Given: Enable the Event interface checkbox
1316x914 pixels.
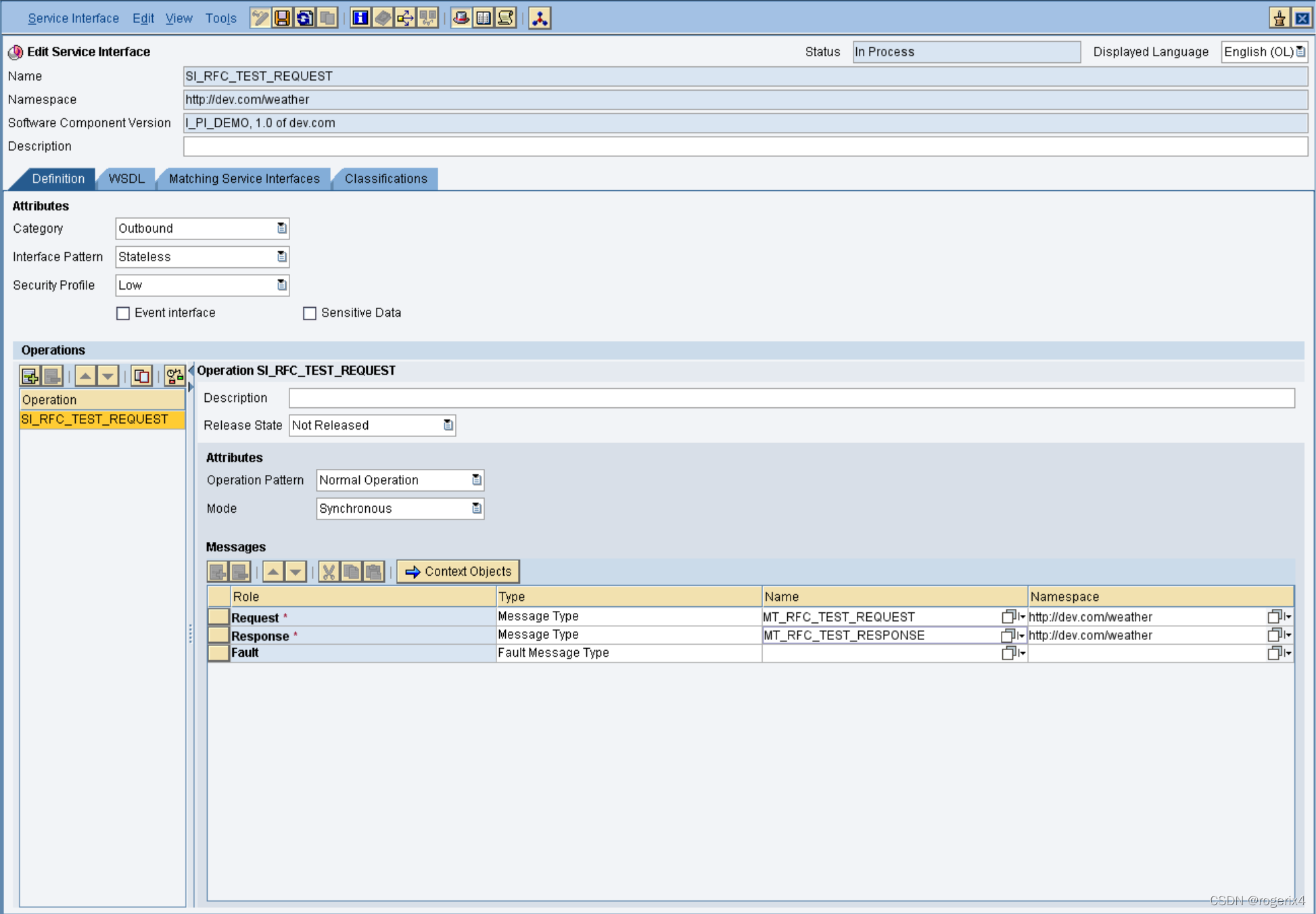Looking at the screenshot, I should click(123, 313).
